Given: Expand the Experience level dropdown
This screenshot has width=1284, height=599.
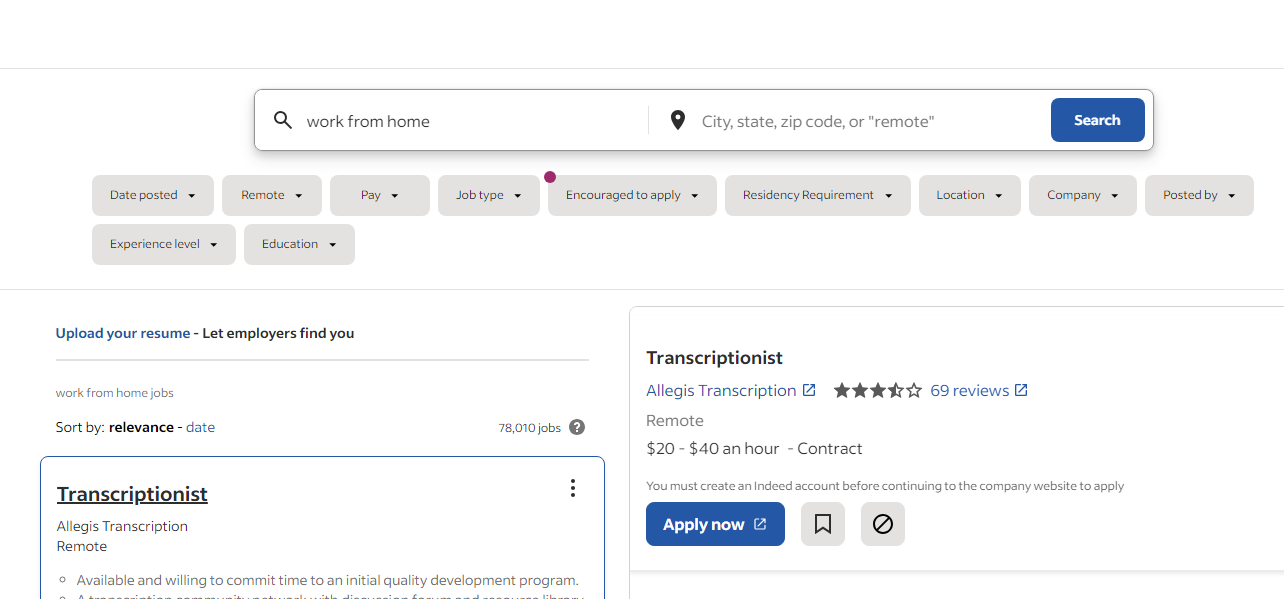Looking at the screenshot, I should click(x=164, y=244).
